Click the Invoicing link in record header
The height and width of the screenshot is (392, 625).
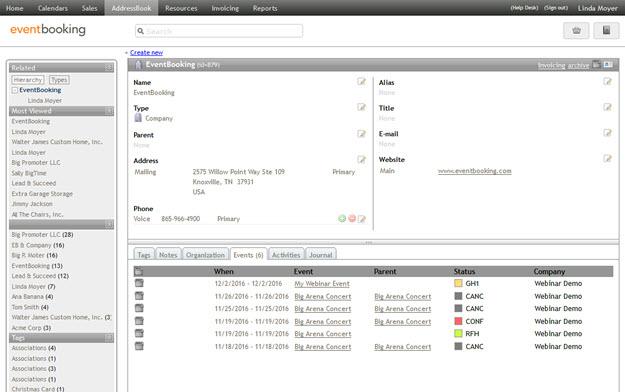click(x=551, y=65)
